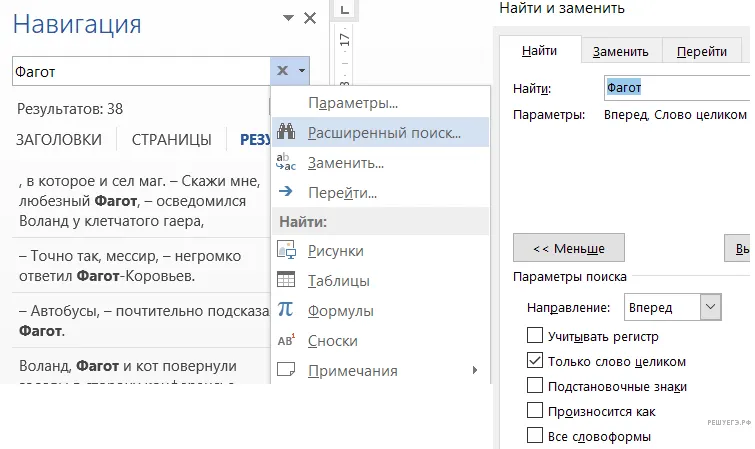Uncheck Только слово целиком
This screenshot has height=449, width=755.
click(x=535, y=360)
